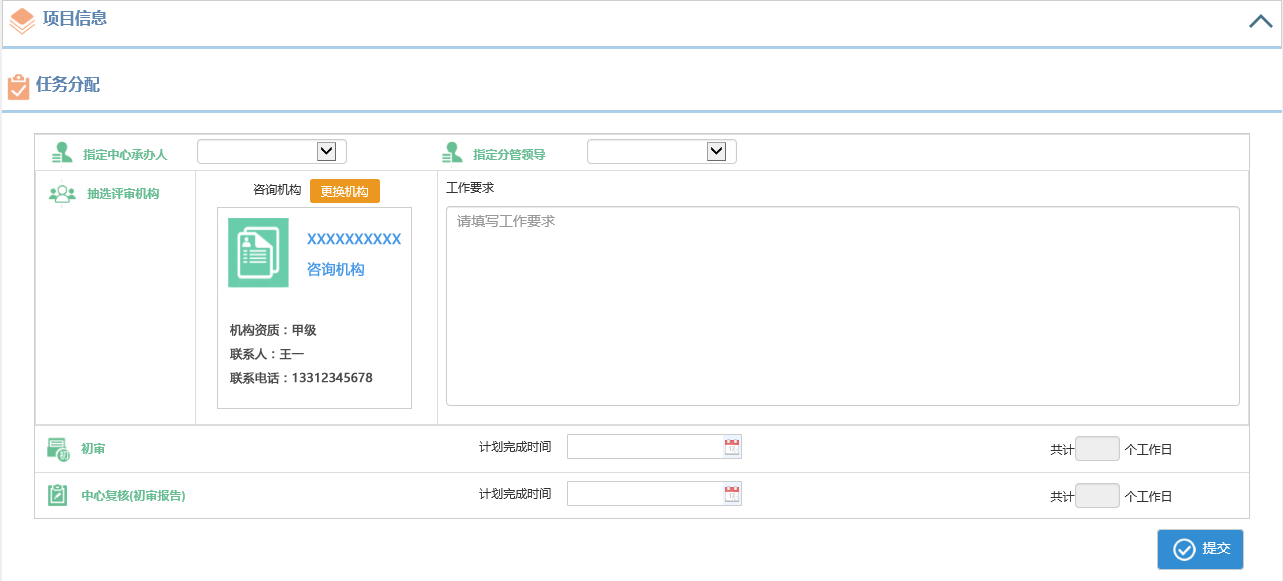Click the 中心复核 working days count box
The height and width of the screenshot is (581, 1283).
pyautogui.click(x=1097, y=496)
